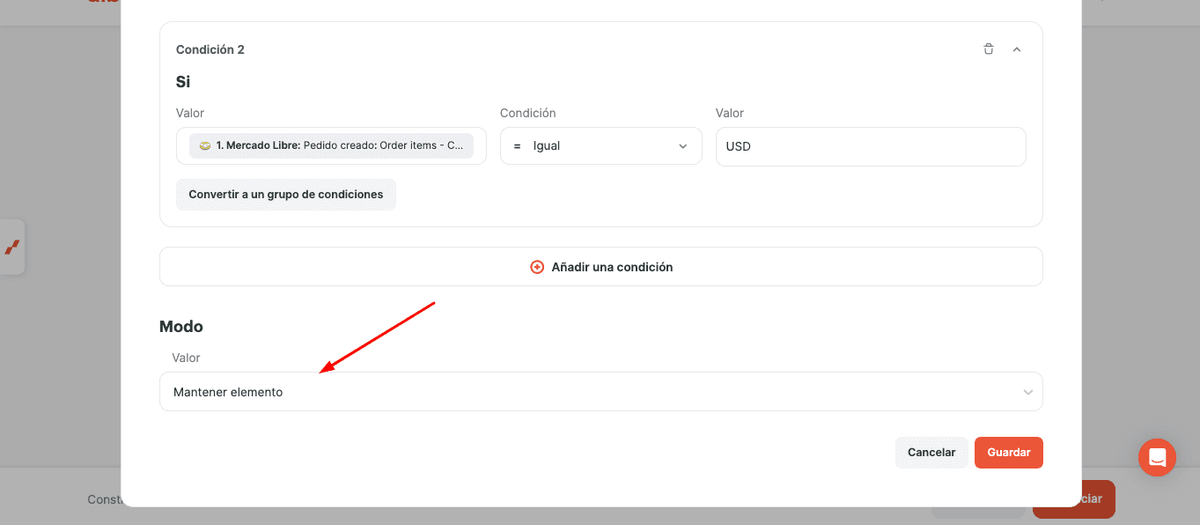Image resolution: width=1200 pixels, height=525 pixels.
Task: Click the Cancelar button
Action: point(931,452)
